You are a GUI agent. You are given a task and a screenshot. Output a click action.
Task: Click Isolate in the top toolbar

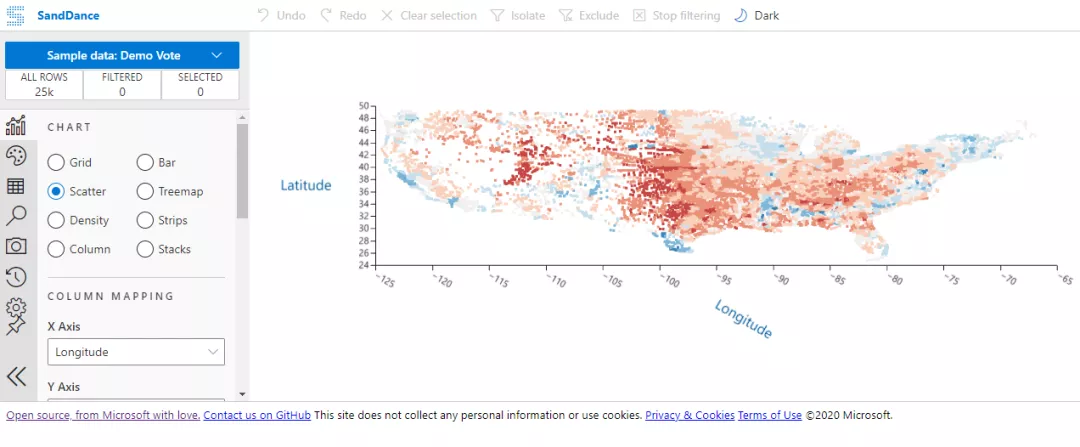[517, 15]
